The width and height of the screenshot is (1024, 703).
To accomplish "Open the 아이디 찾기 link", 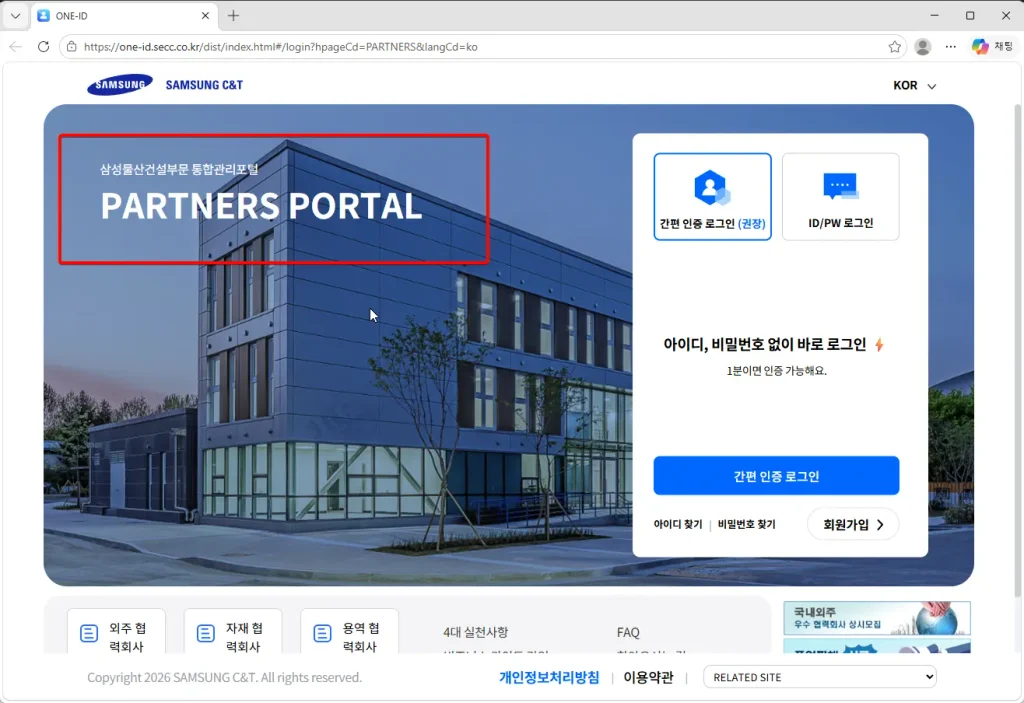I will pos(678,524).
